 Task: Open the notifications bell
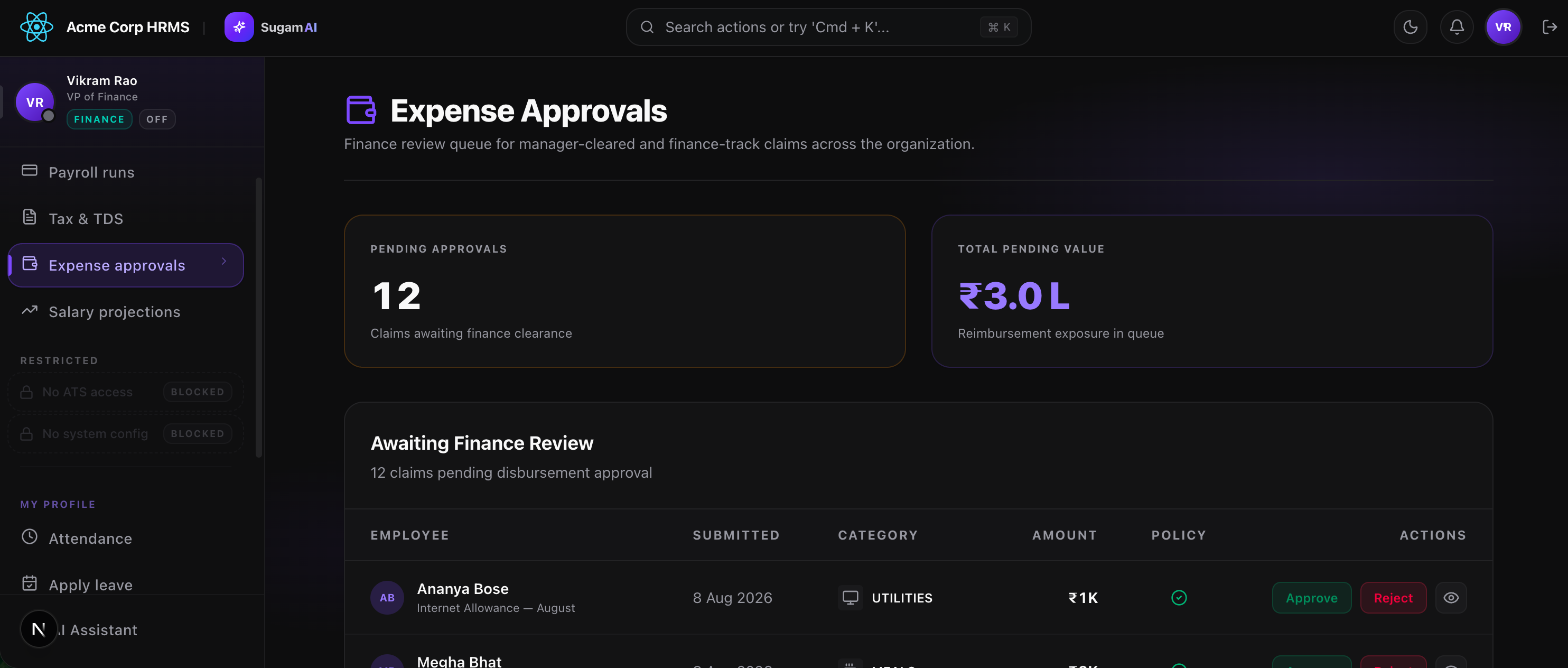[1457, 27]
